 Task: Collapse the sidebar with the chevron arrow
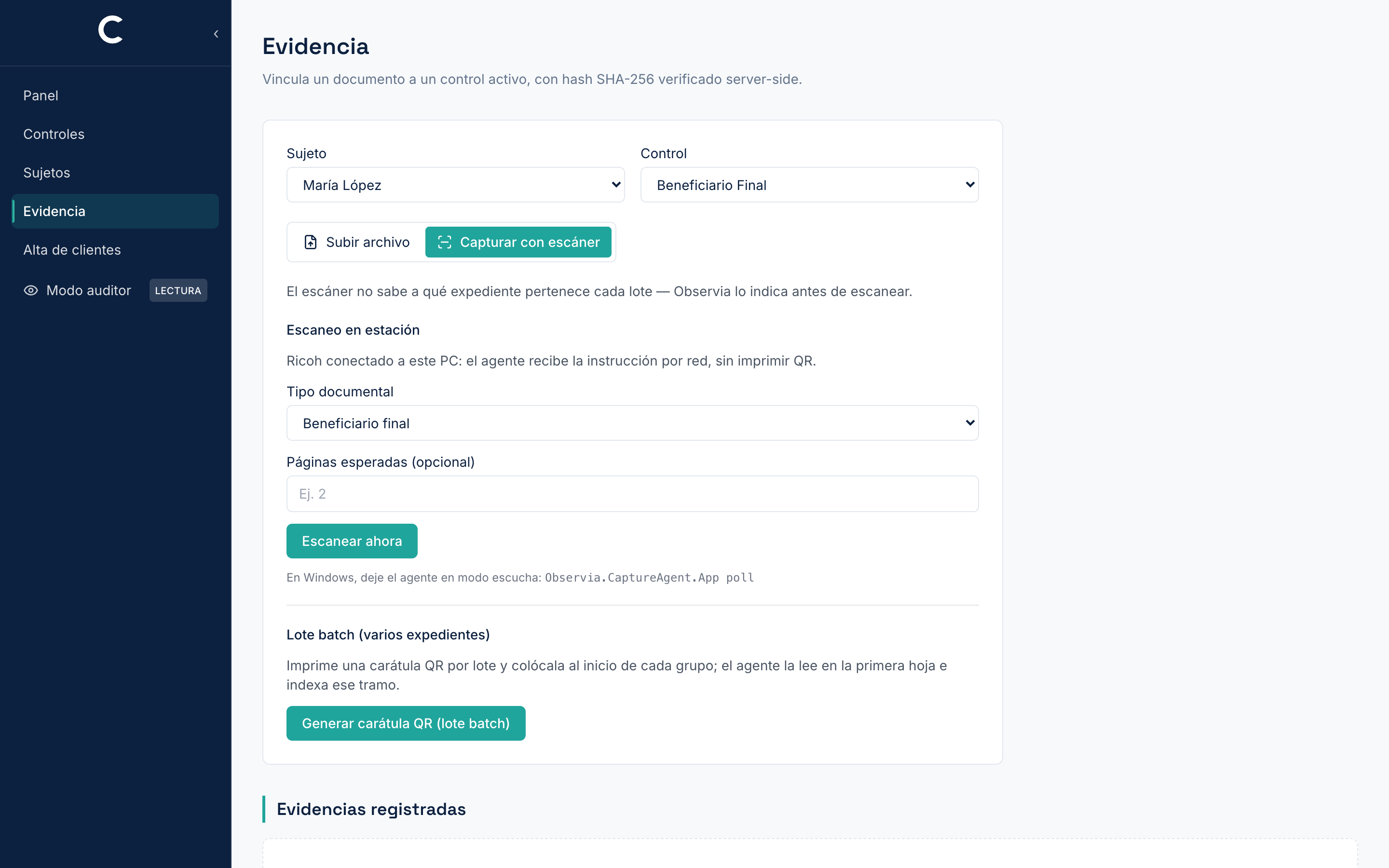(216, 34)
